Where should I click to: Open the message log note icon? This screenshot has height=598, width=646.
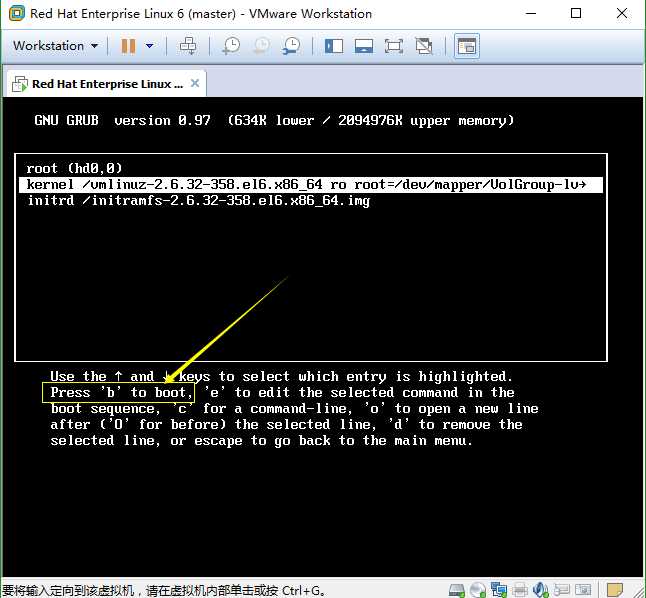point(615,590)
